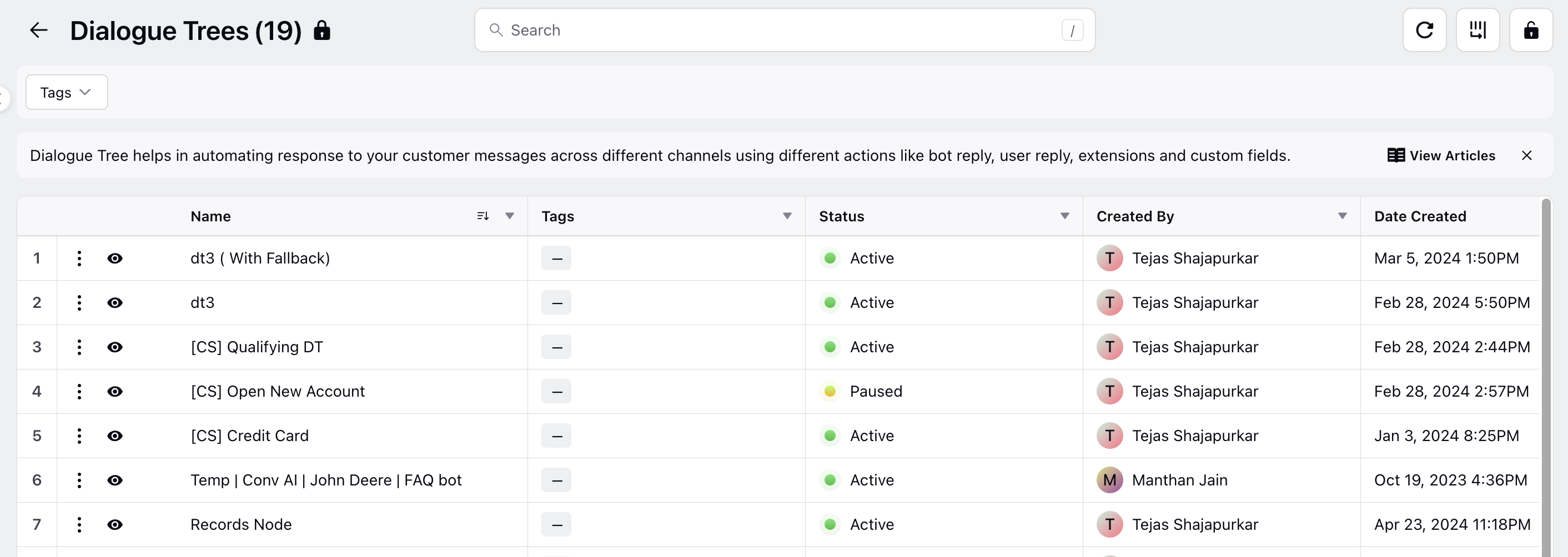Image resolution: width=1568 pixels, height=557 pixels.
Task: Sort the Name column with sort icon
Action: click(483, 216)
